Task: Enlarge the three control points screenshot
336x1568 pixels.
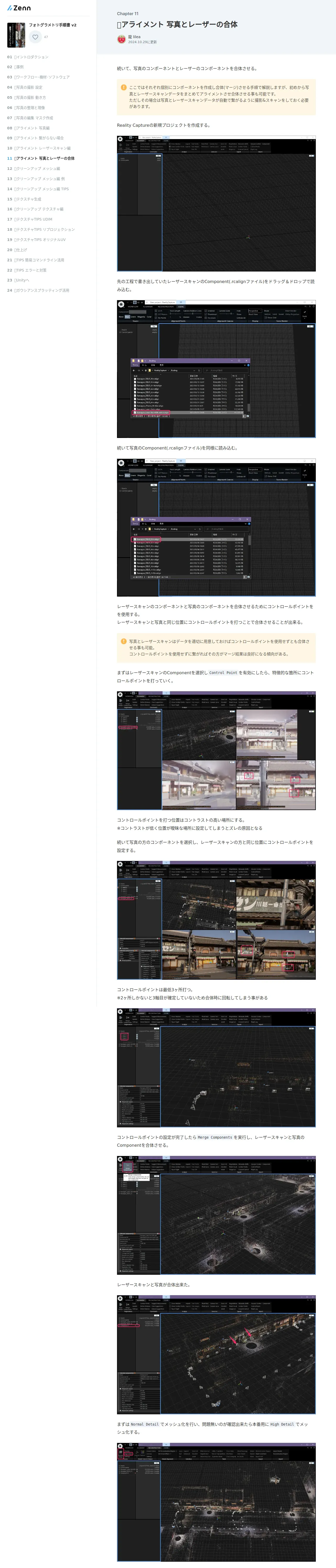Action: coord(216,1068)
